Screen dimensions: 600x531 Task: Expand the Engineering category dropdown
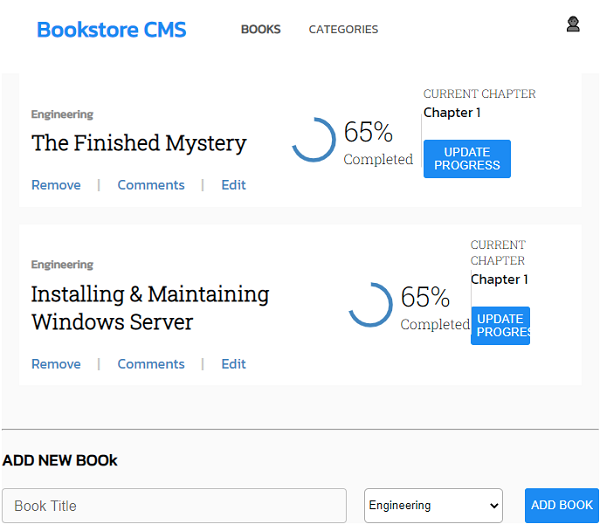433,506
